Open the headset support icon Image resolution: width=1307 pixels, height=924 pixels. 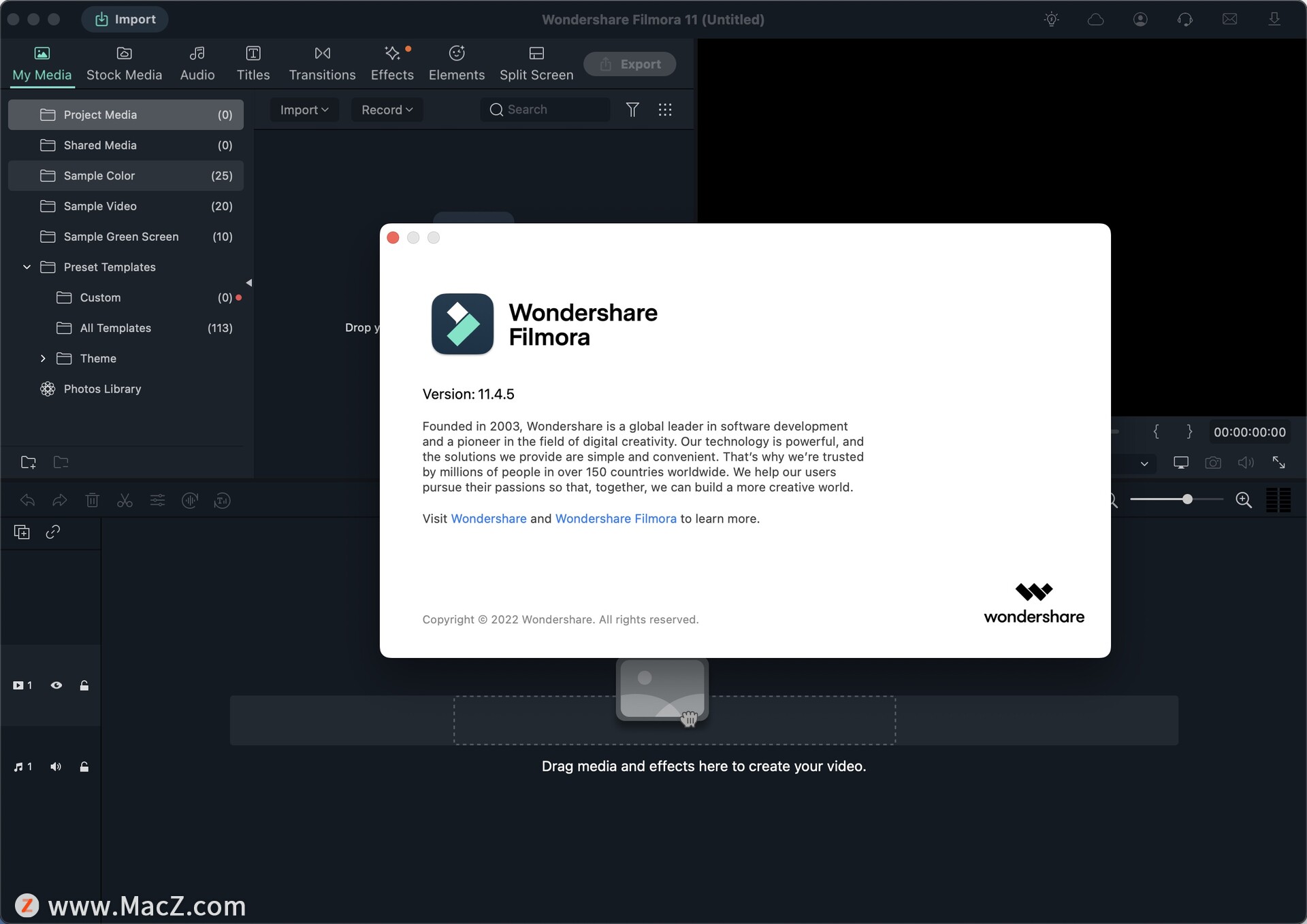[x=1184, y=19]
